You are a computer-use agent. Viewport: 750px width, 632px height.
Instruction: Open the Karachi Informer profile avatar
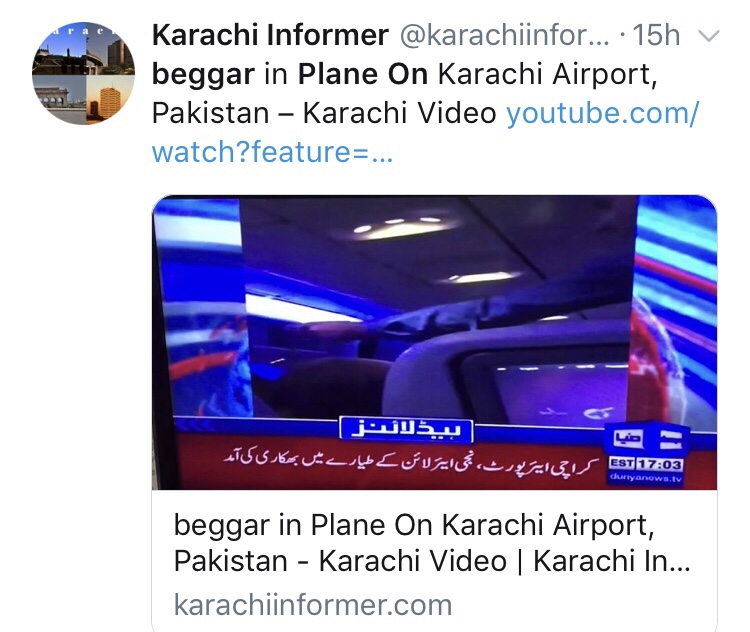(x=83, y=73)
